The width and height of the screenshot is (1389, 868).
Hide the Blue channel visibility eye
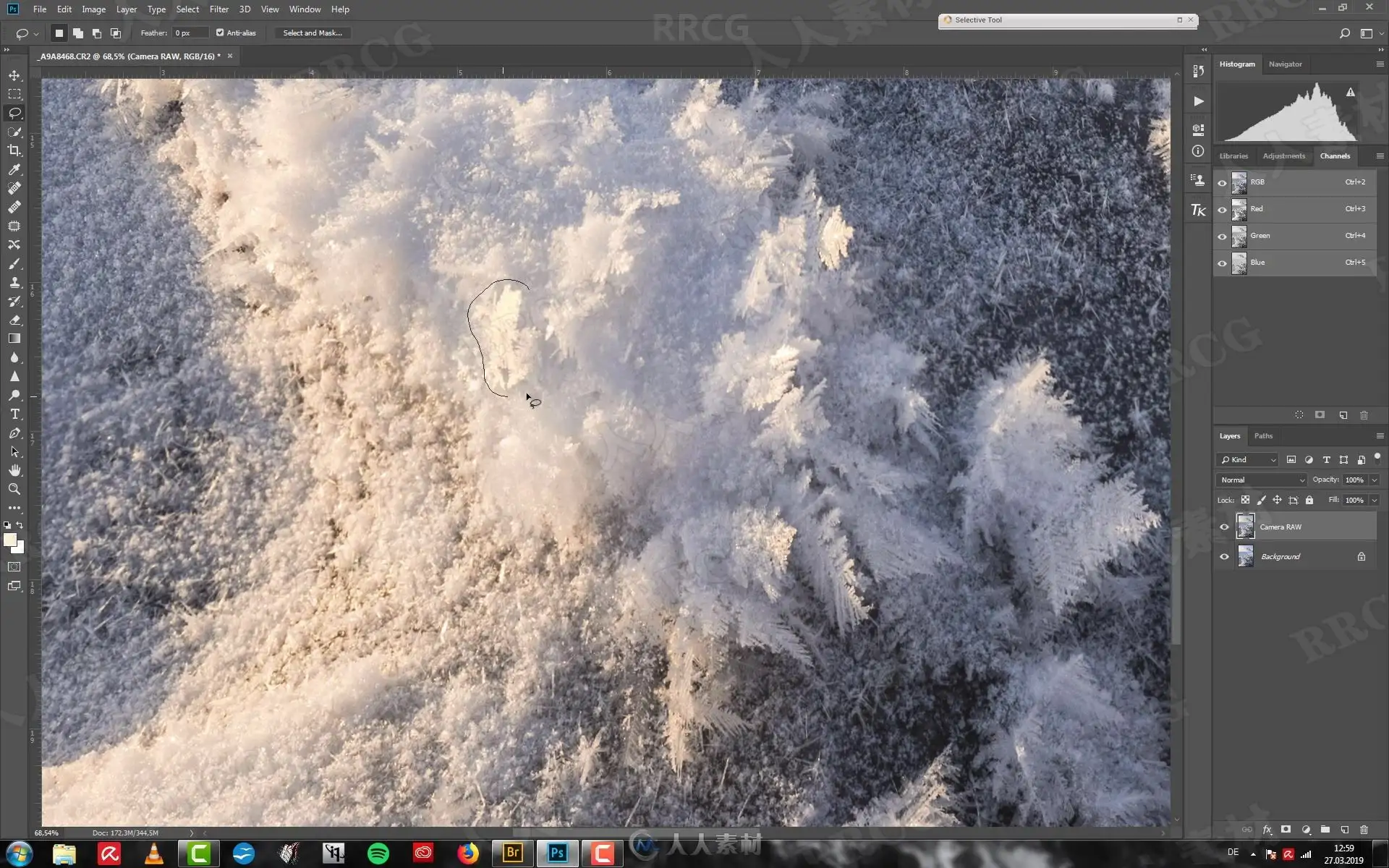(x=1222, y=263)
